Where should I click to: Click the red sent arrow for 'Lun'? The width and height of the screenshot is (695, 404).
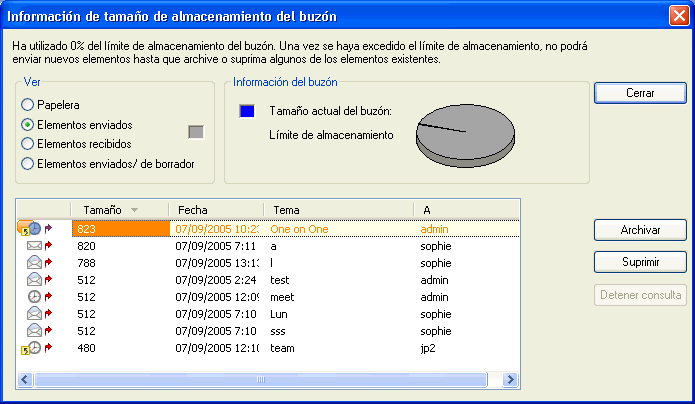click(48, 314)
